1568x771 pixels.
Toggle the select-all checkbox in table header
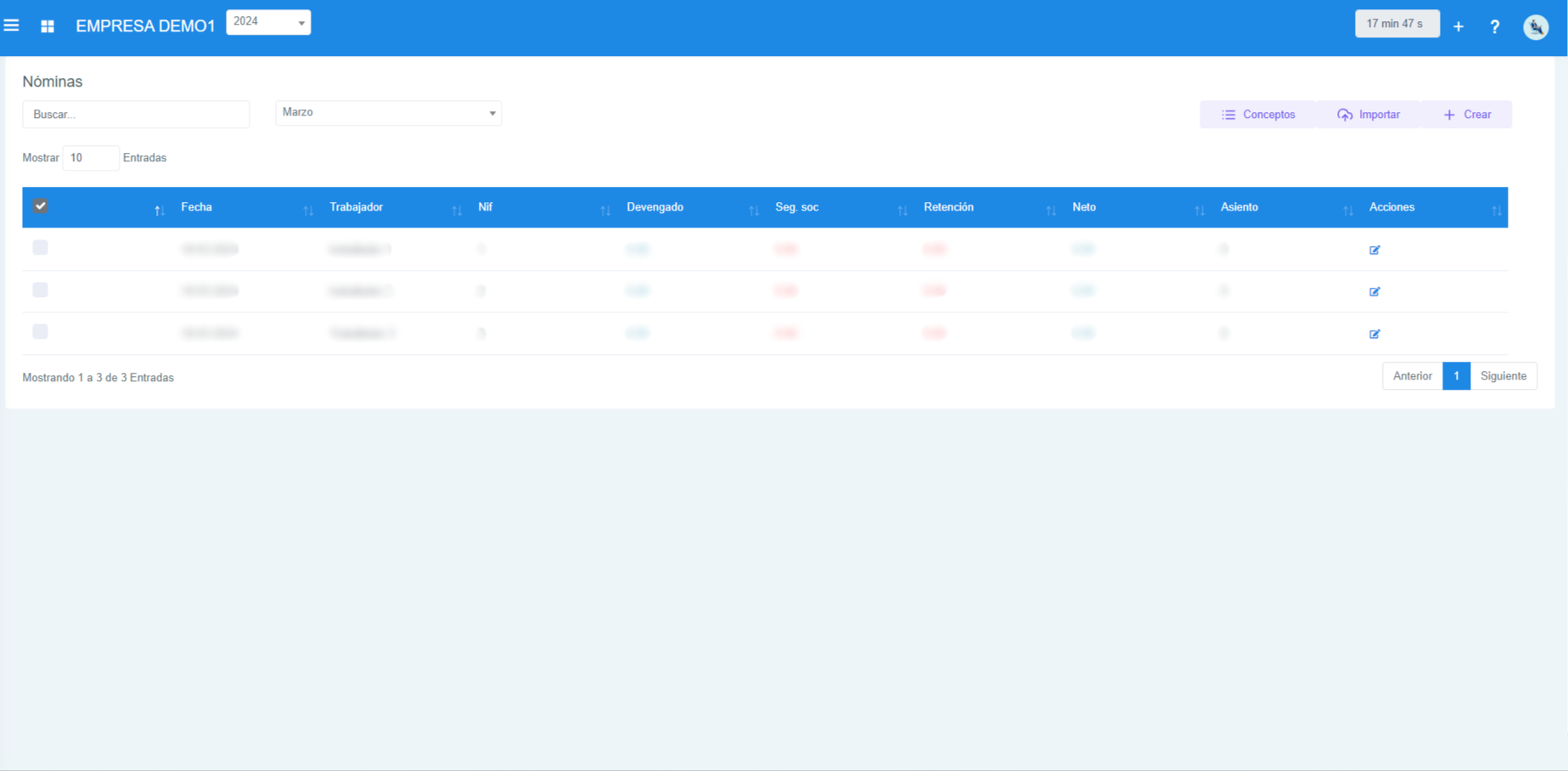click(x=40, y=206)
